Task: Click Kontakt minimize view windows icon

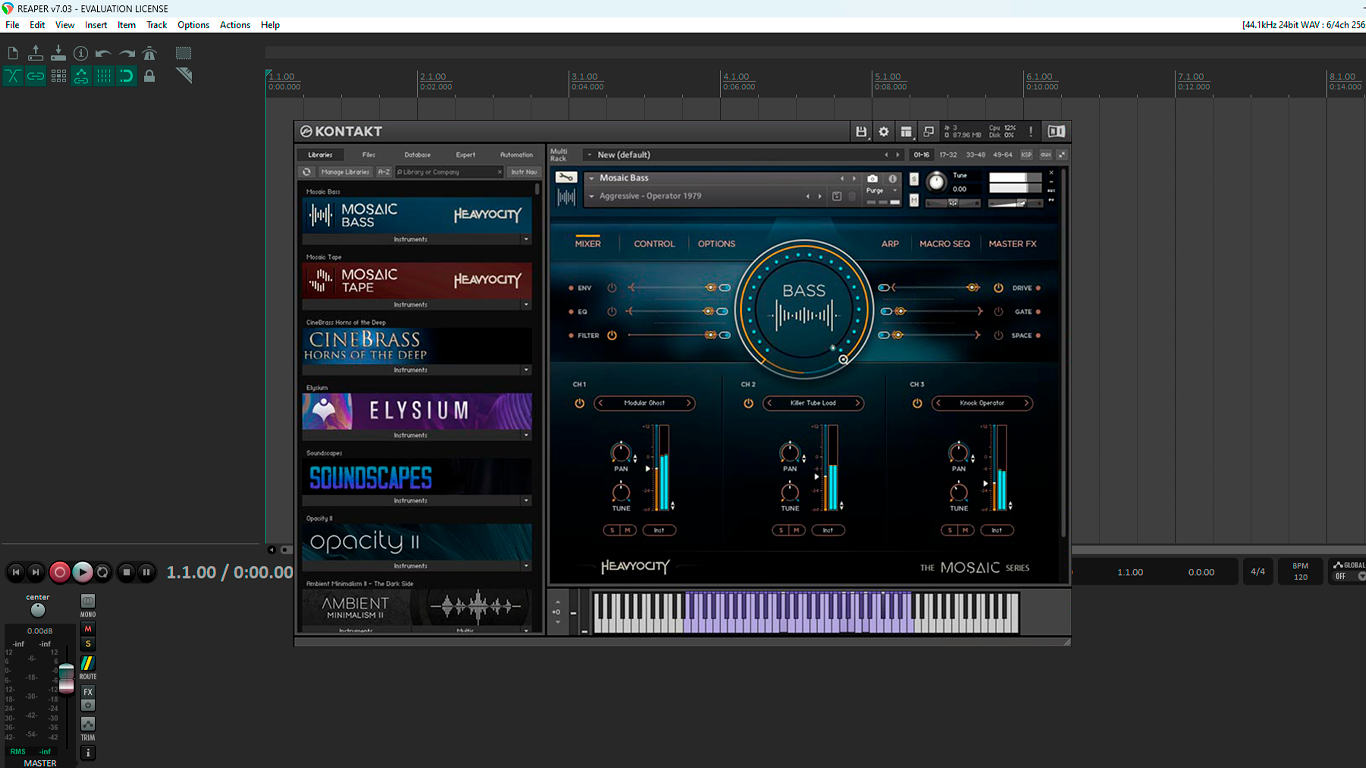Action: pyautogui.click(x=929, y=131)
